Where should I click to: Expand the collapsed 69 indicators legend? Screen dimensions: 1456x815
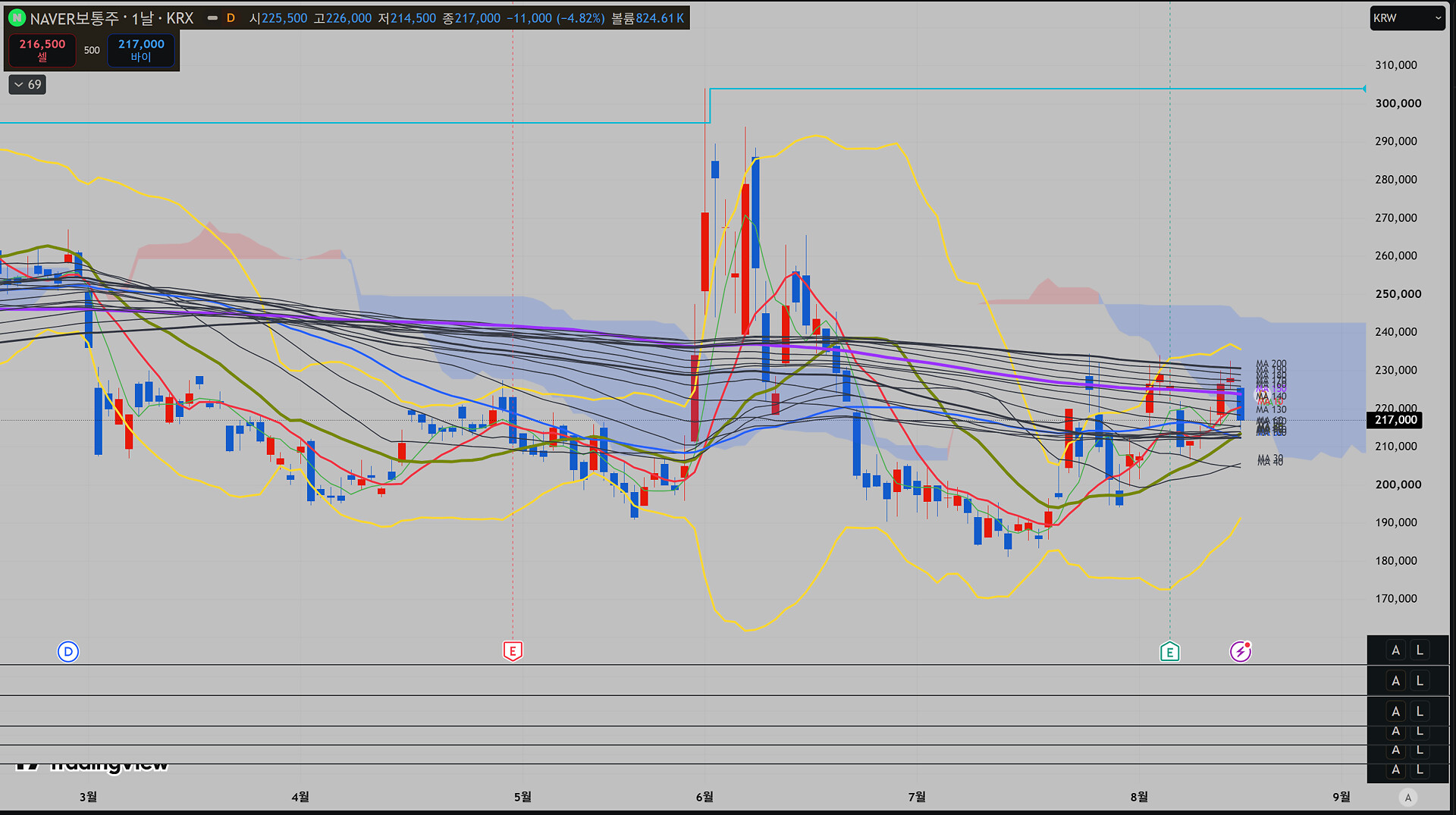click(27, 84)
